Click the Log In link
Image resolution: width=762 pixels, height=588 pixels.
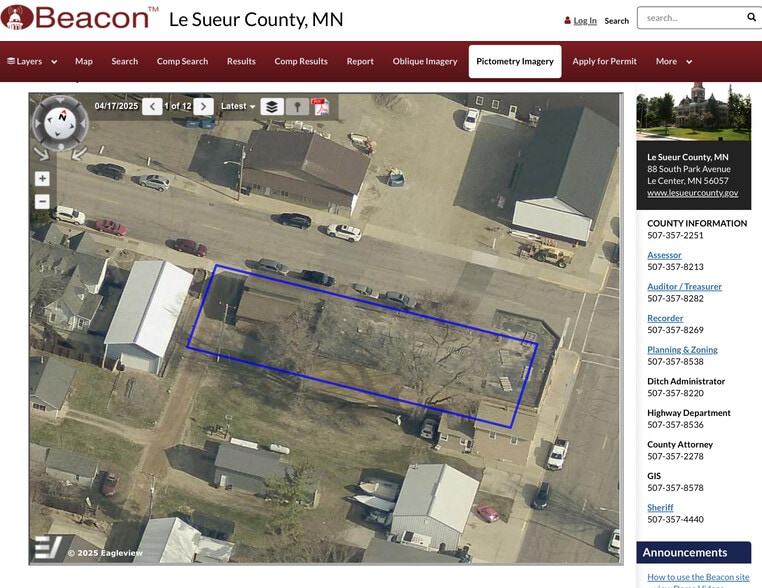tap(585, 20)
